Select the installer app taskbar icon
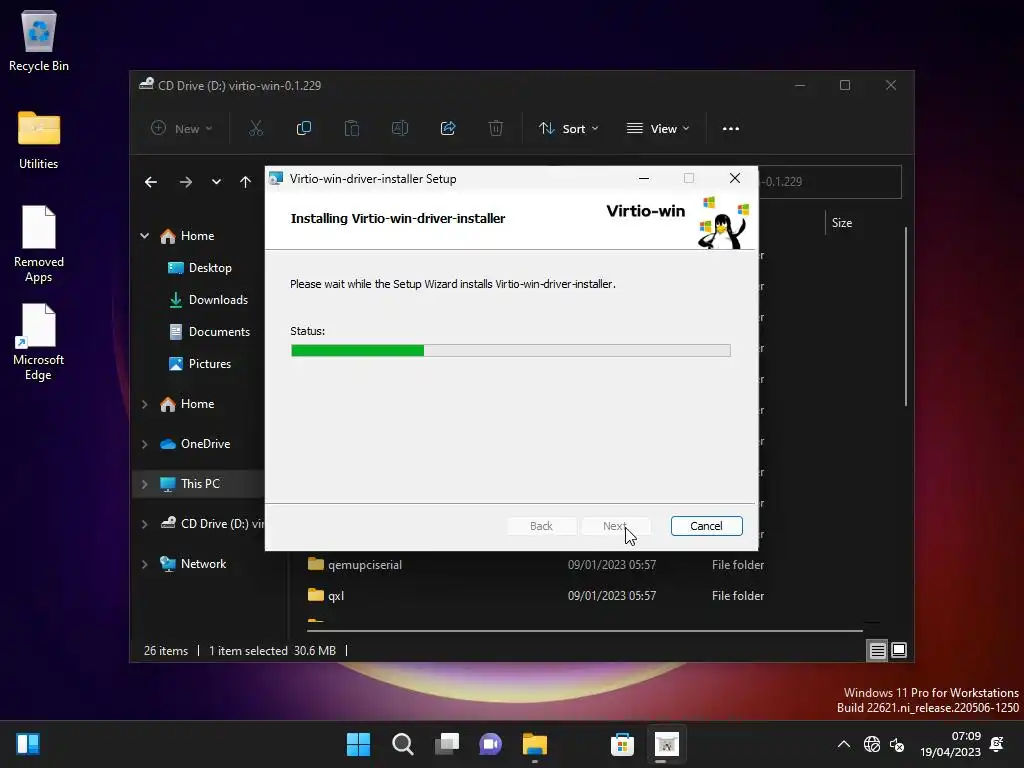Screen dimensions: 1024x768 pos(667,744)
